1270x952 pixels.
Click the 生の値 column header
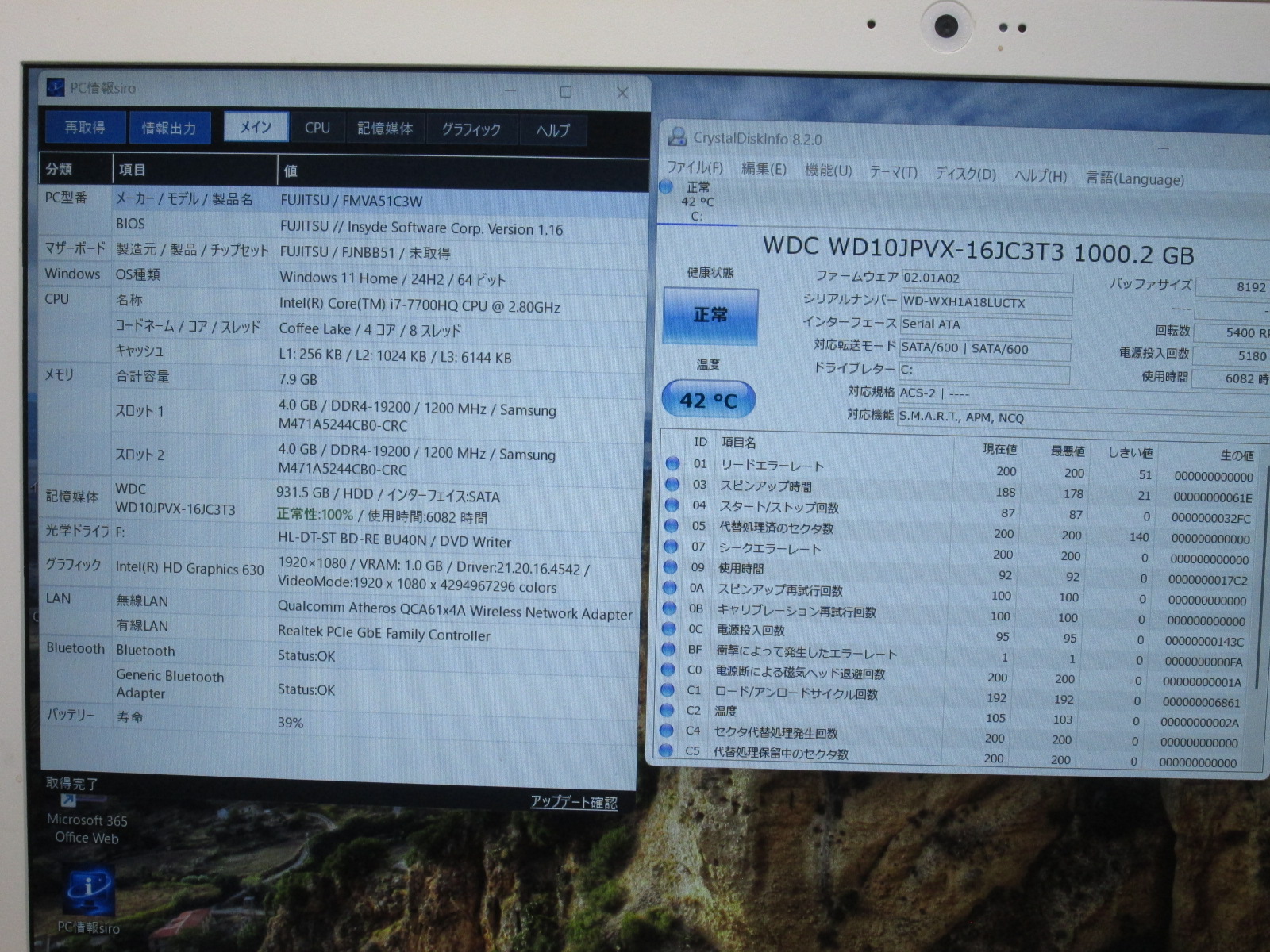(x=1237, y=455)
